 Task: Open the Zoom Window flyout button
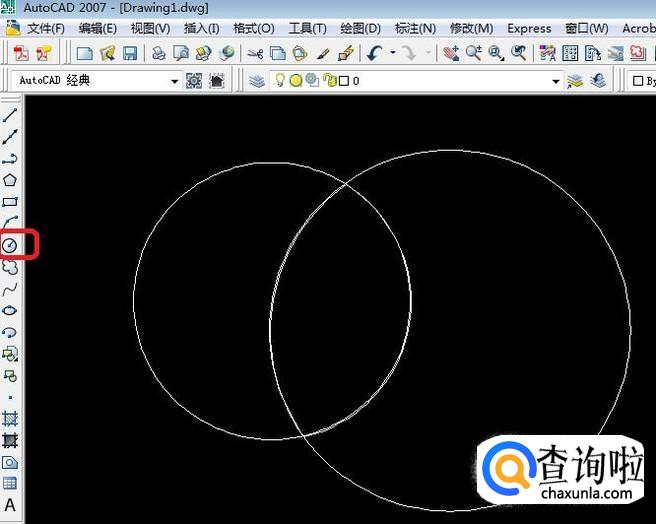coord(496,54)
